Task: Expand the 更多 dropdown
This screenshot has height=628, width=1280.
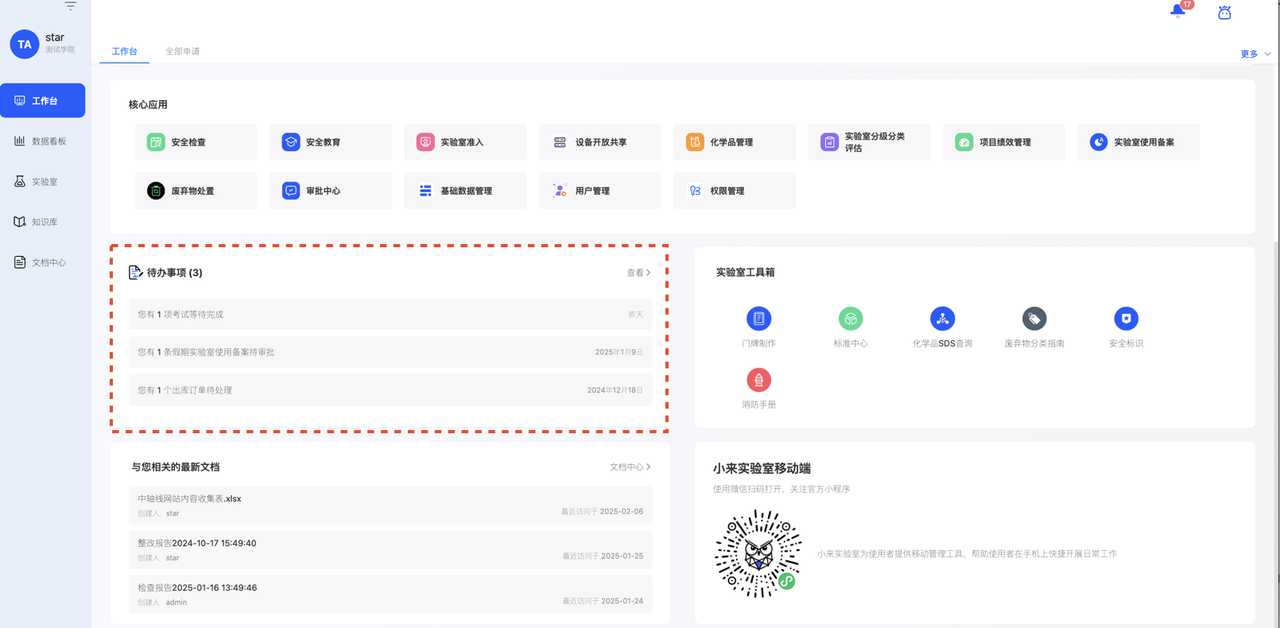Action: click(1255, 54)
